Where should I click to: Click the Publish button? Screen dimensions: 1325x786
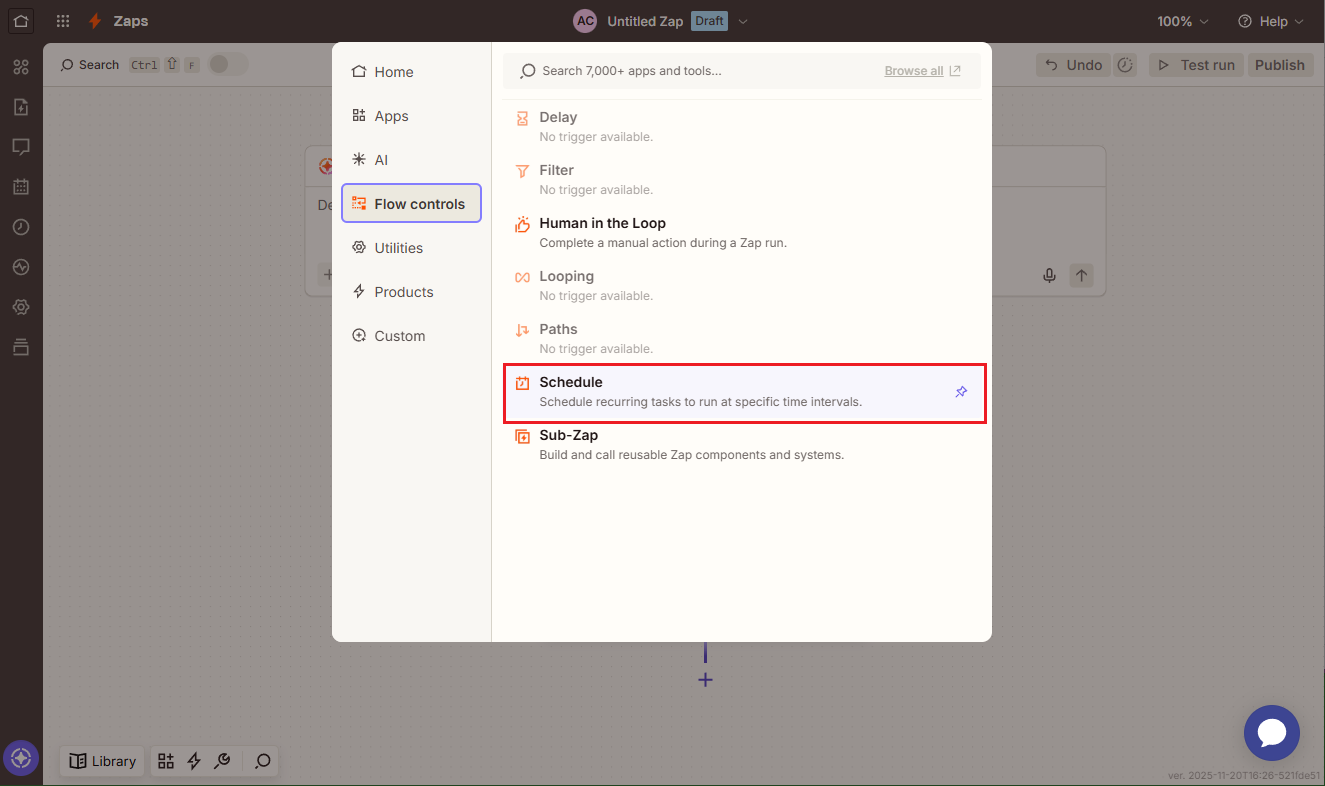click(1279, 65)
